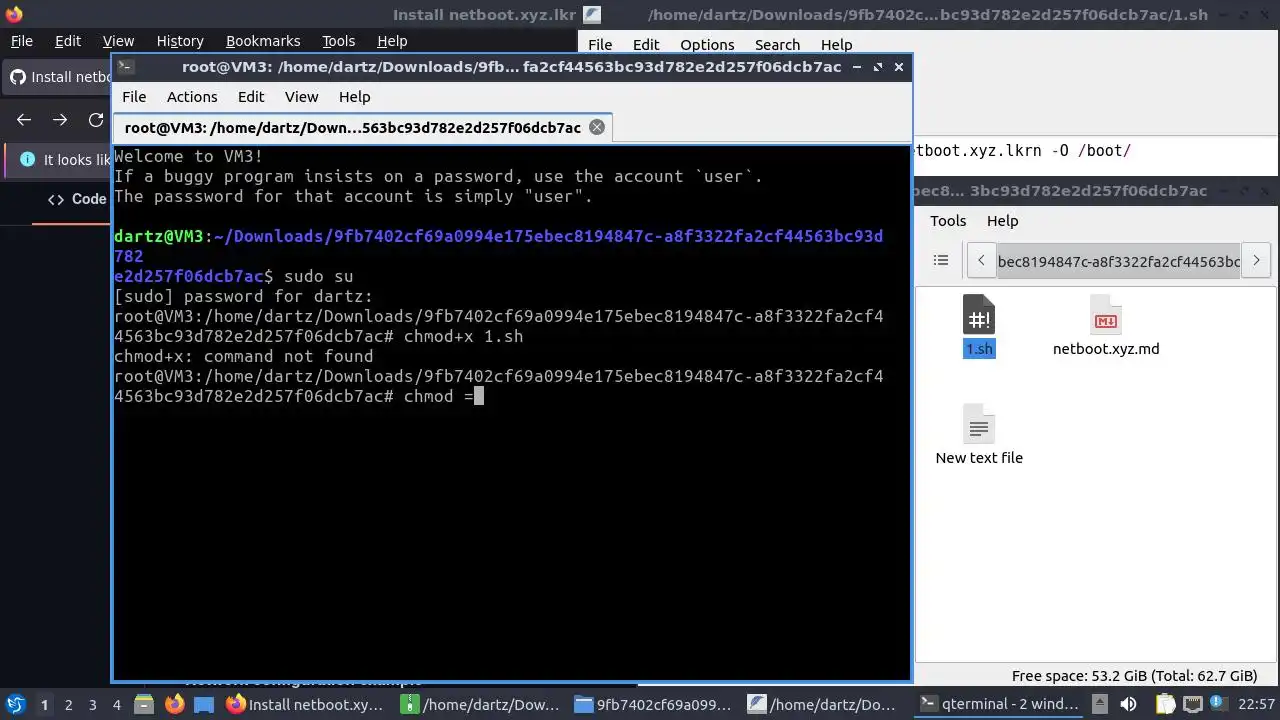This screenshot has height=720, width=1280.
Task: Click path button bec8194847c-a8f3322fa2cf44563bc
Action: (x=1119, y=261)
